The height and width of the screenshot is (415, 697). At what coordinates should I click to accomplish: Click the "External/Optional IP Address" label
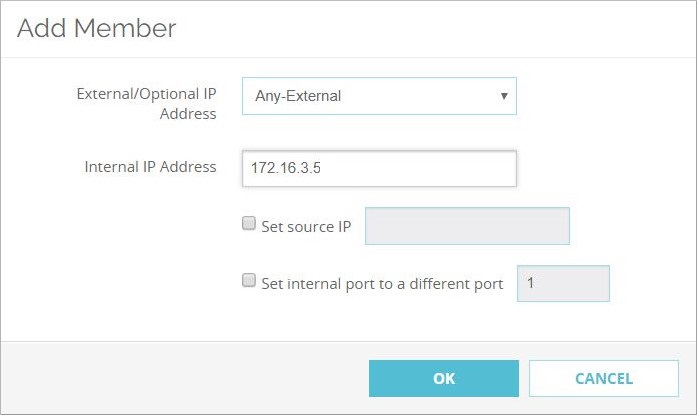tap(147, 104)
